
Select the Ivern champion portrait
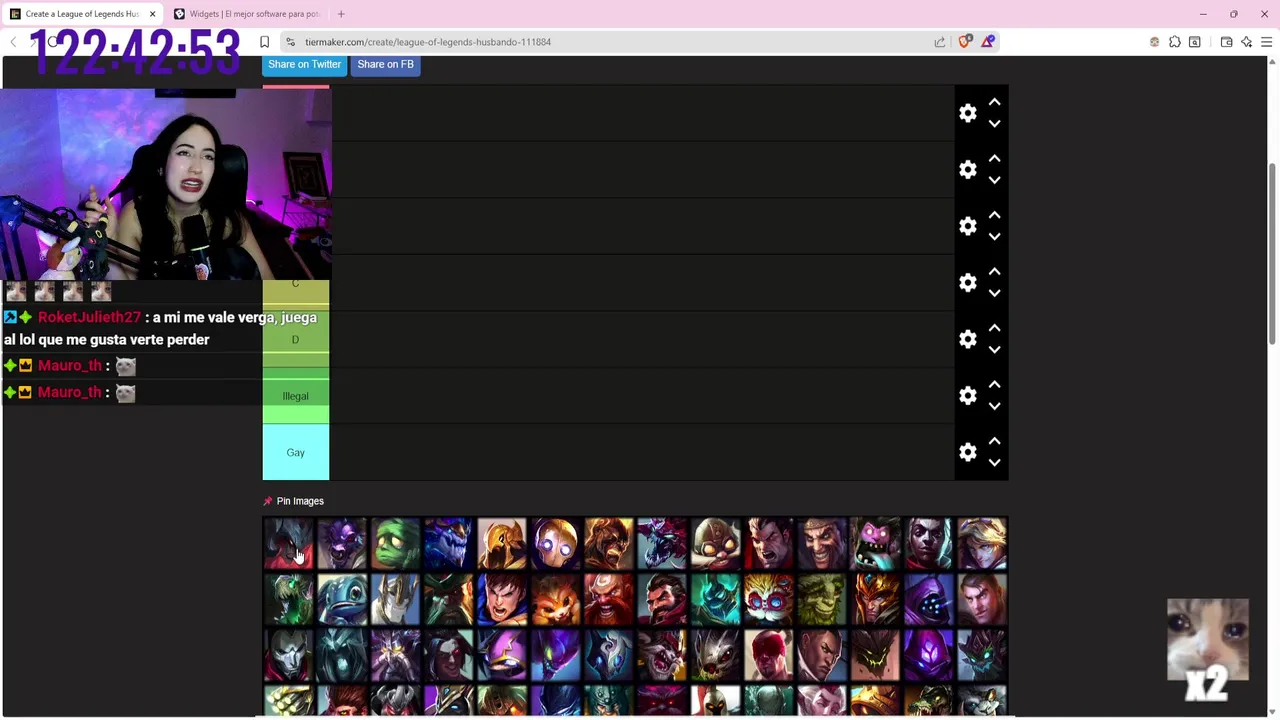822,599
